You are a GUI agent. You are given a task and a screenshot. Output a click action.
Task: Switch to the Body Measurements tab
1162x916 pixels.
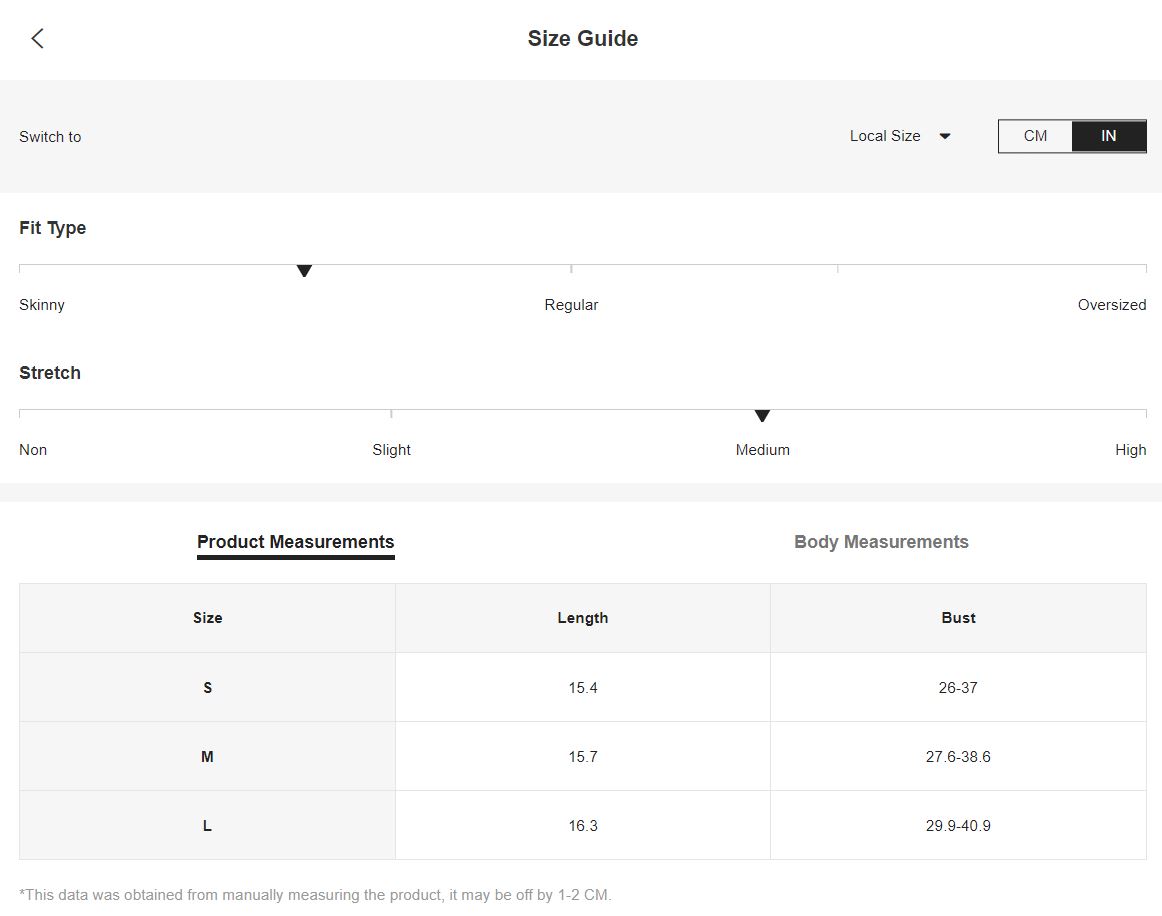click(x=881, y=542)
